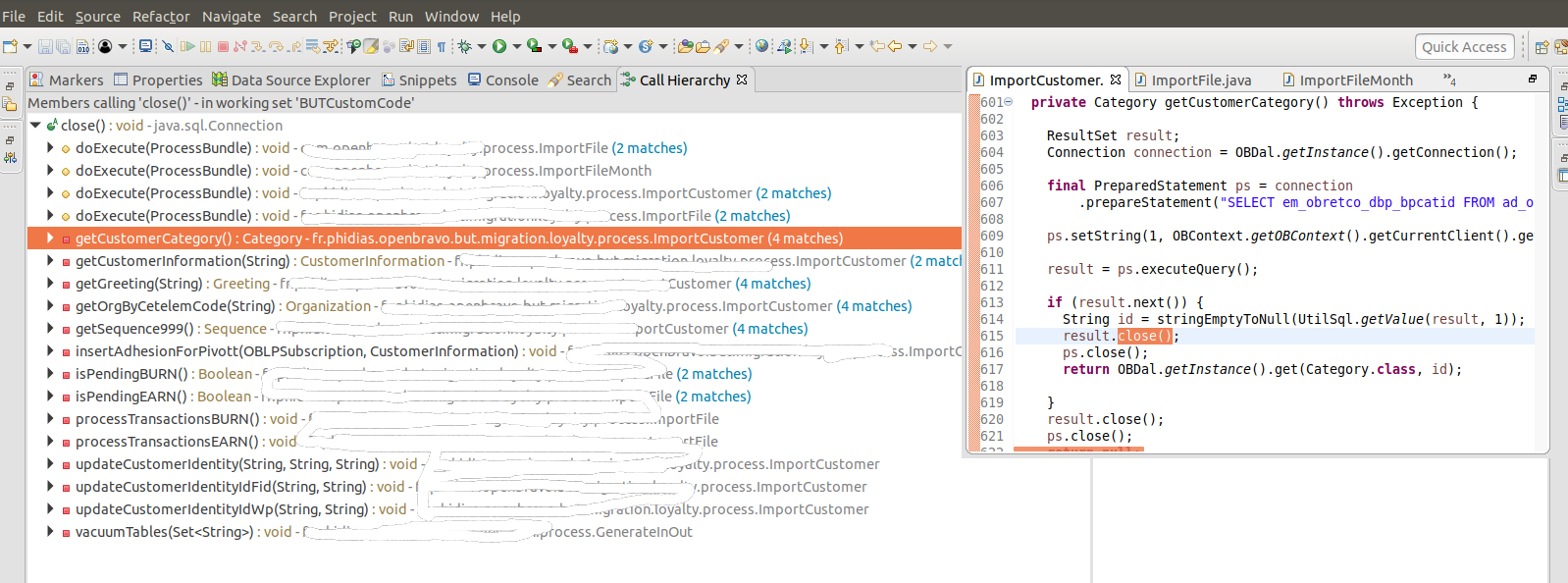Select the vacuumTables(Set<String>) tree item
The height and width of the screenshot is (583, 1568).
pos(164,532)
